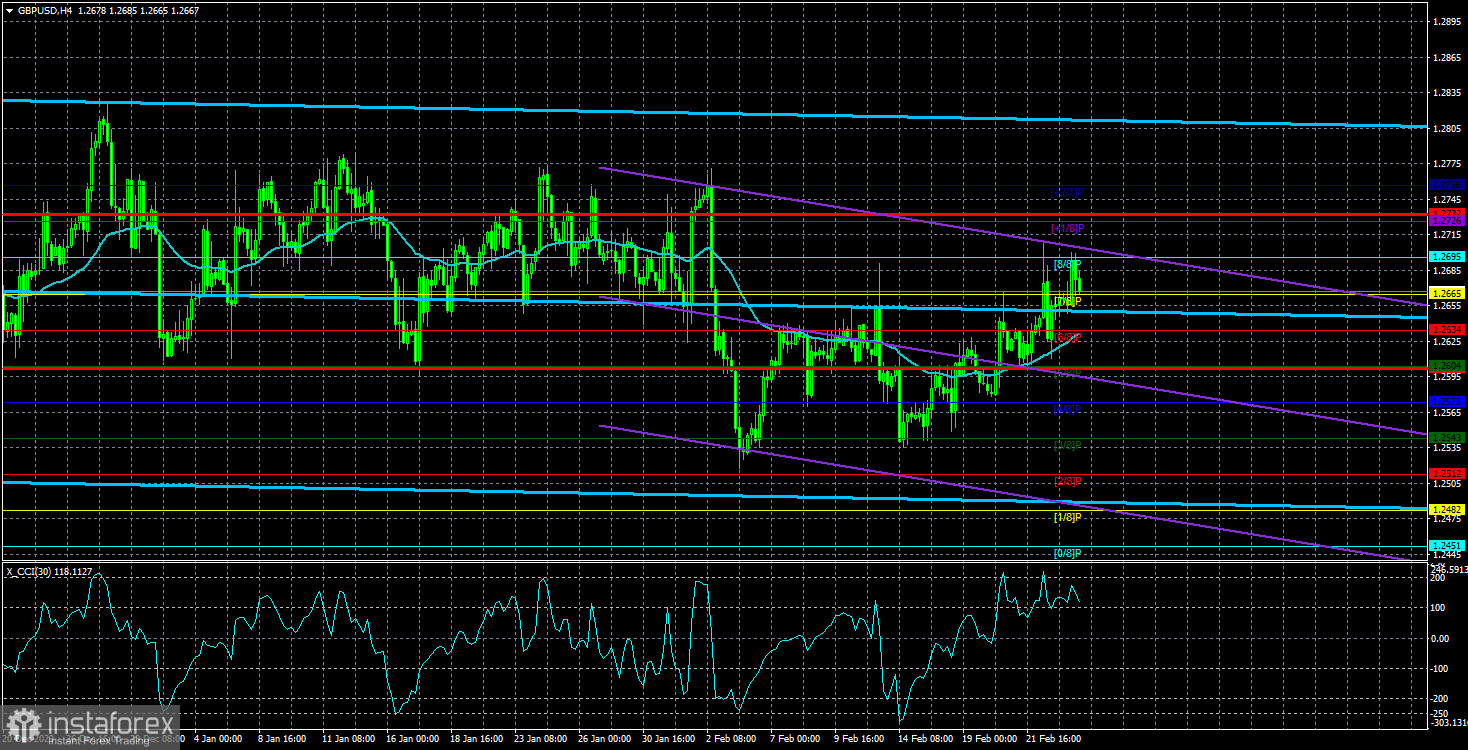
Task: Click the purple 1.2726 price tag
Action: [x=1447, y=221]
